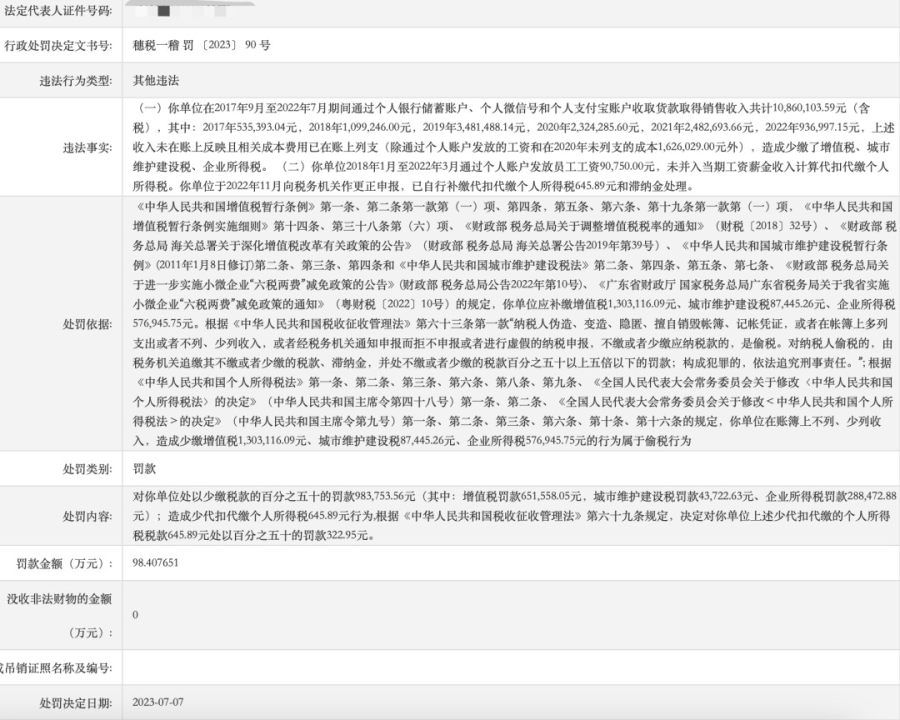Select the value 罚款
Image resolution: width=900 pixels, height=720 pixels.
click(144, 469)
